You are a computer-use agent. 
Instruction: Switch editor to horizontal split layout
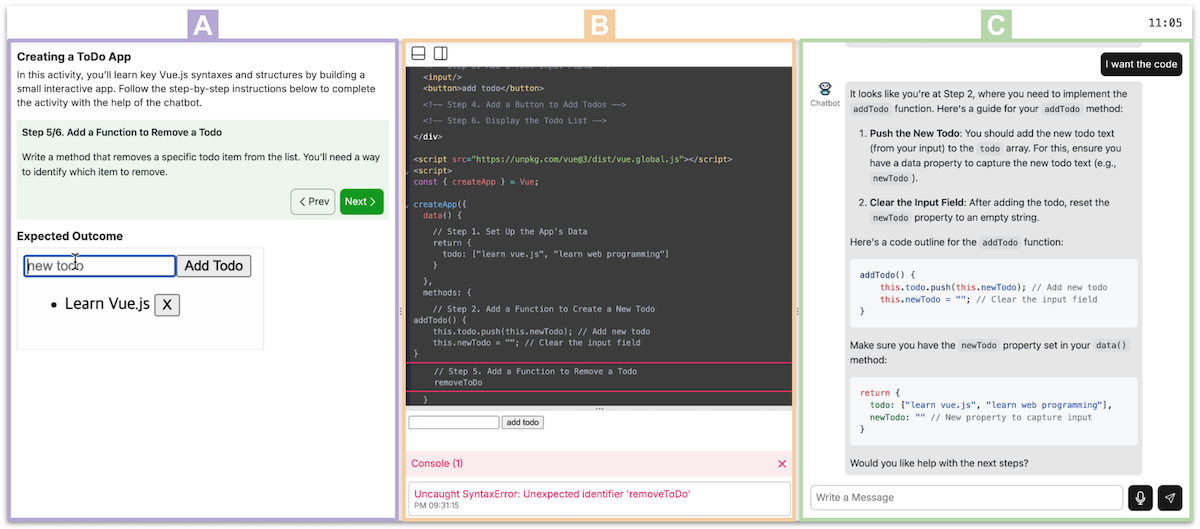tap(419, 53)
